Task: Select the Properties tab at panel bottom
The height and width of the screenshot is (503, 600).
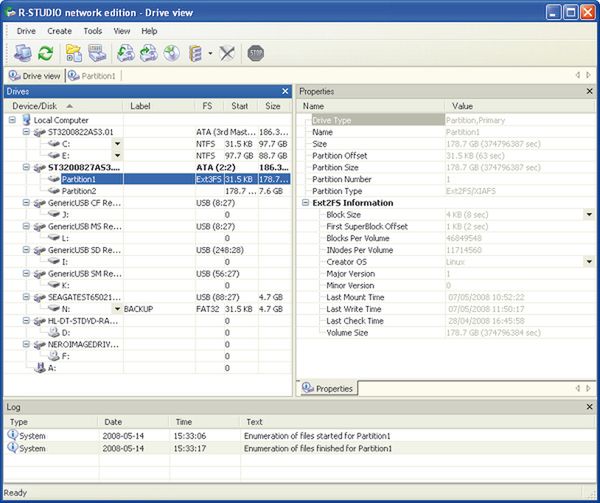Action: (328, 388)
